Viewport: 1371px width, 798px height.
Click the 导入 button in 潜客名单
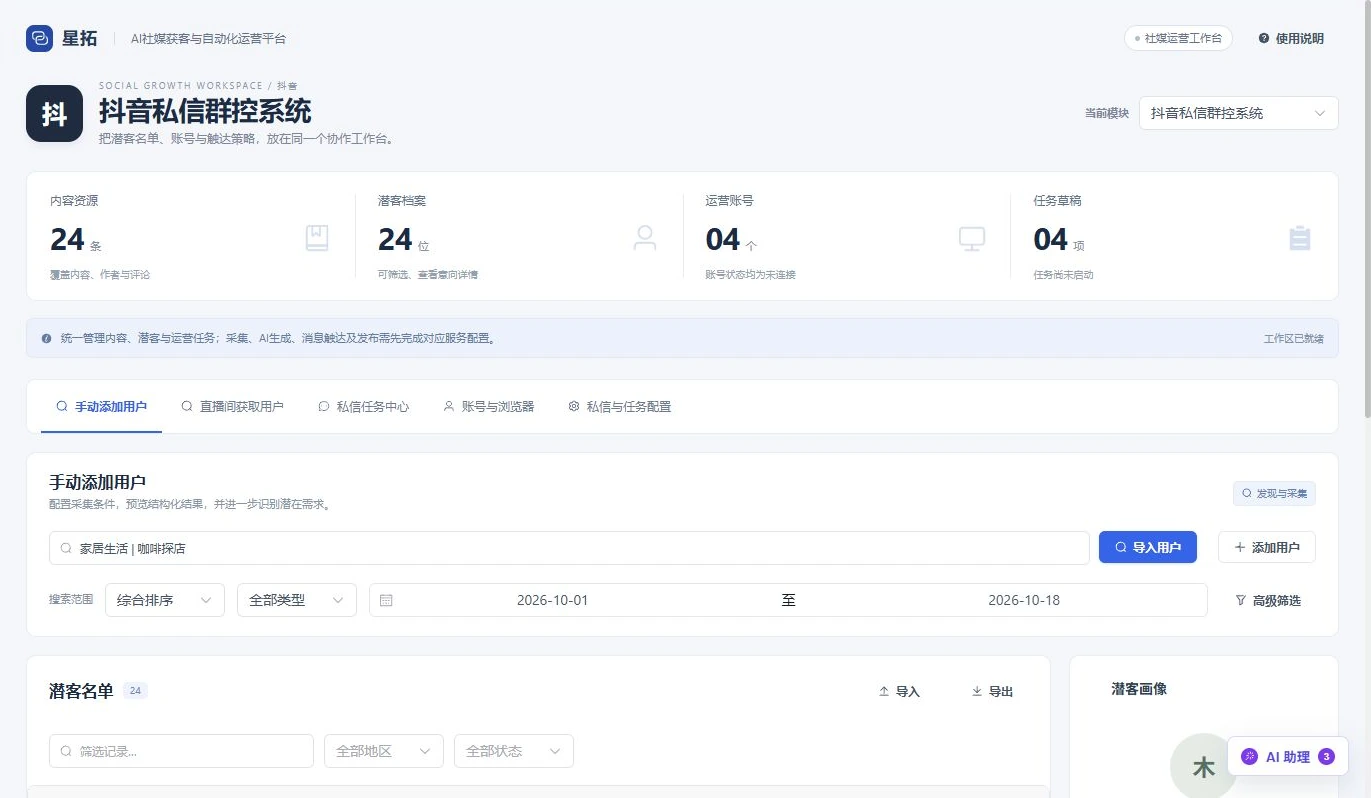(x=899, y=691)
